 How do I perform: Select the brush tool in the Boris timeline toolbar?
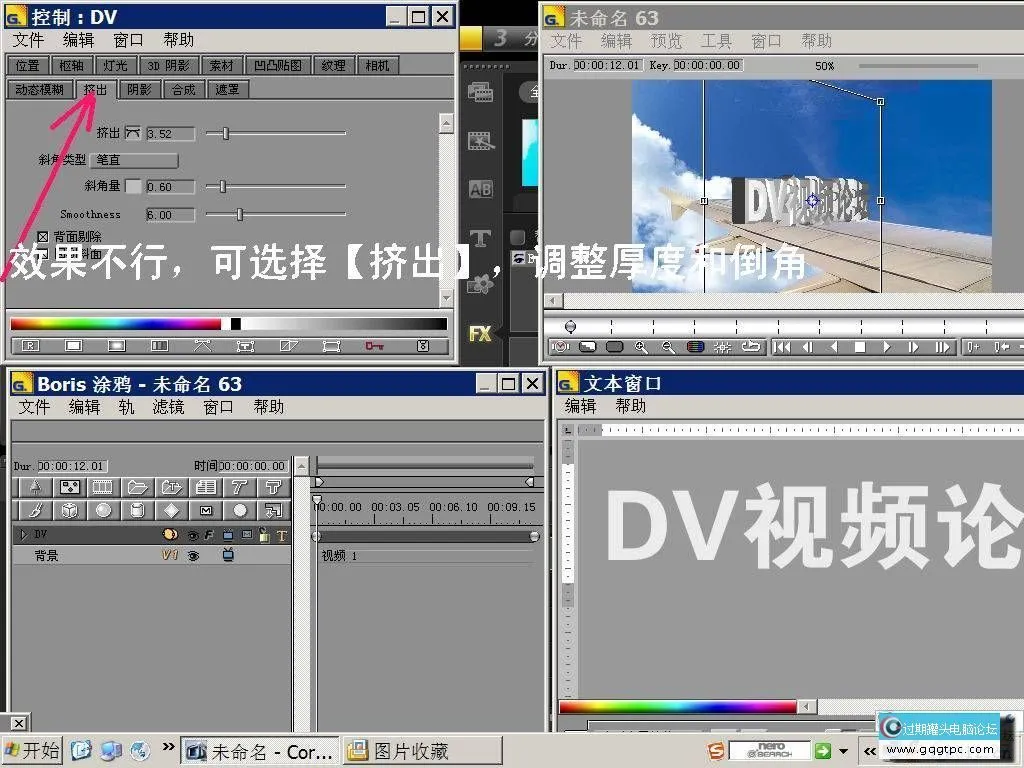pyautogui.click(x=35, y=511)
